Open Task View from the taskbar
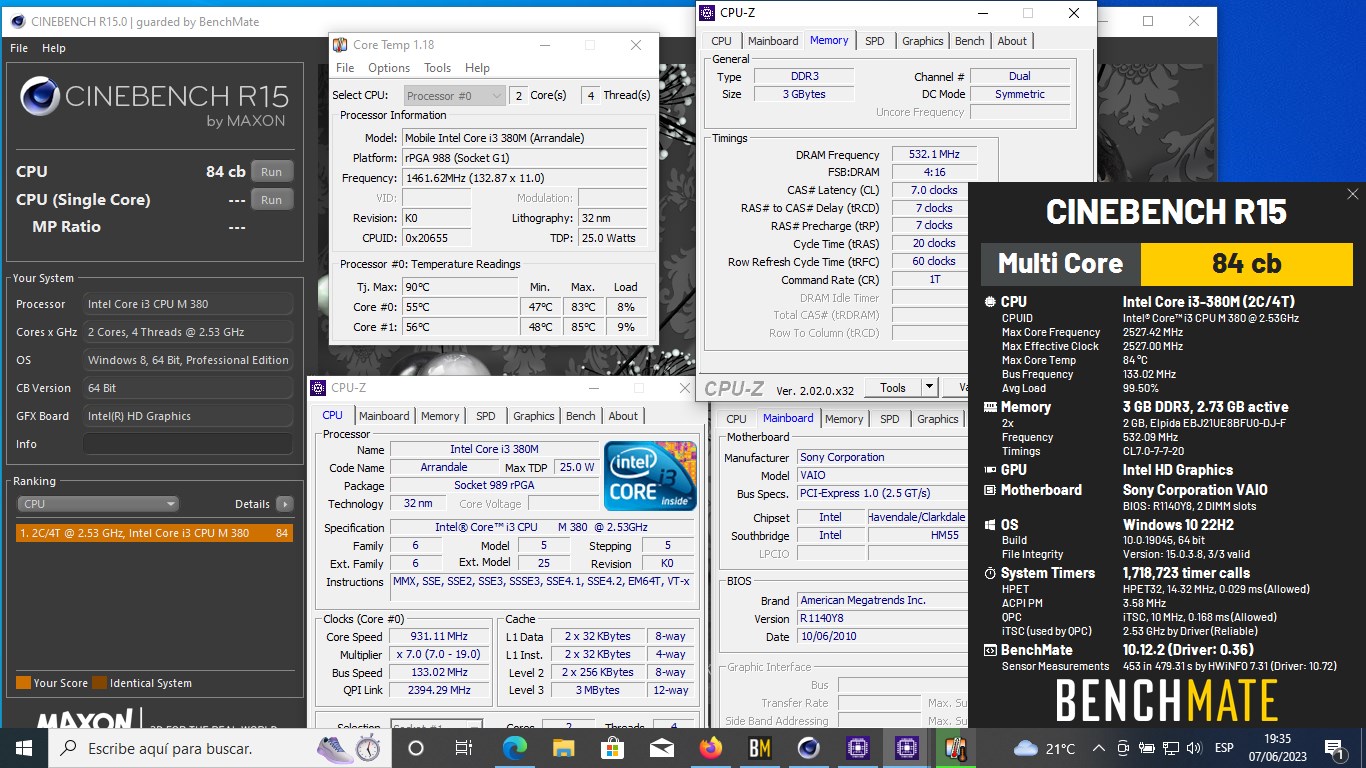 (x=464, y=748)
